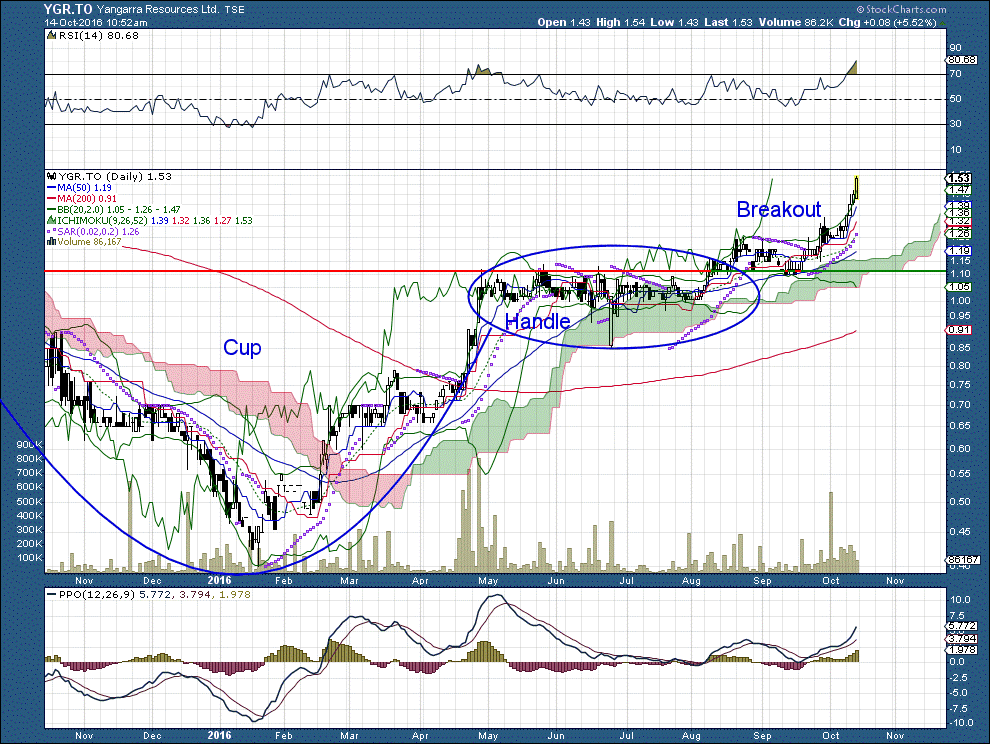
Task: Click the red MA(200) line swatch
Action: click(x=52, y=198)
